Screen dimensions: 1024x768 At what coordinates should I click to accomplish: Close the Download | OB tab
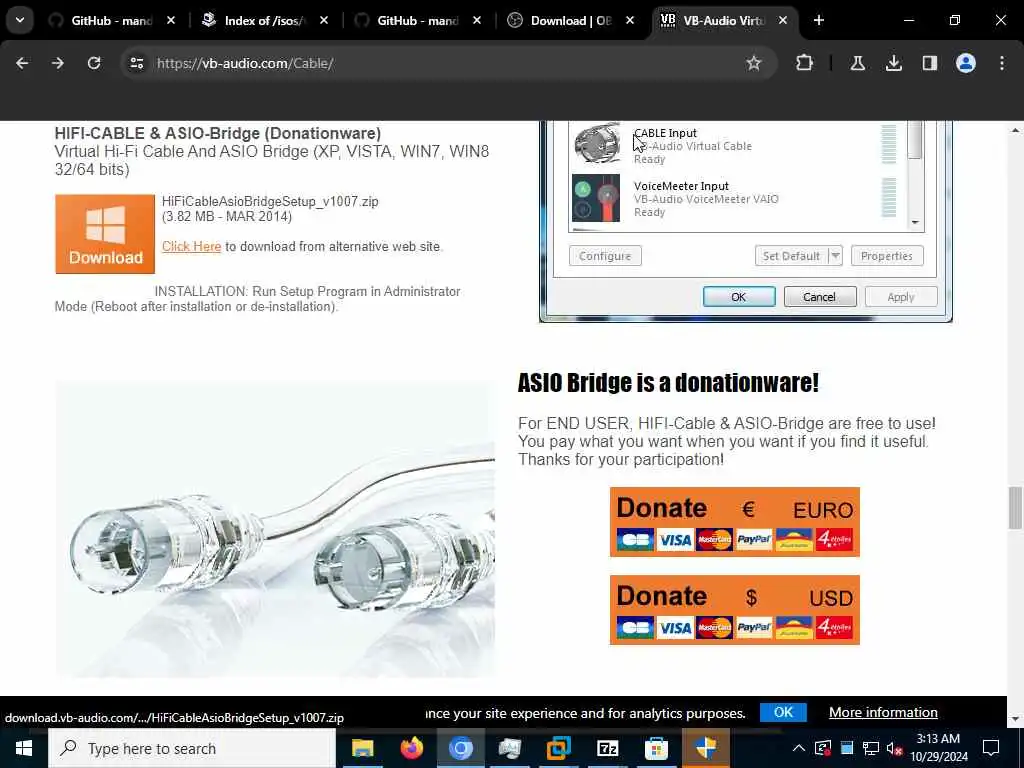coord(630,21)
